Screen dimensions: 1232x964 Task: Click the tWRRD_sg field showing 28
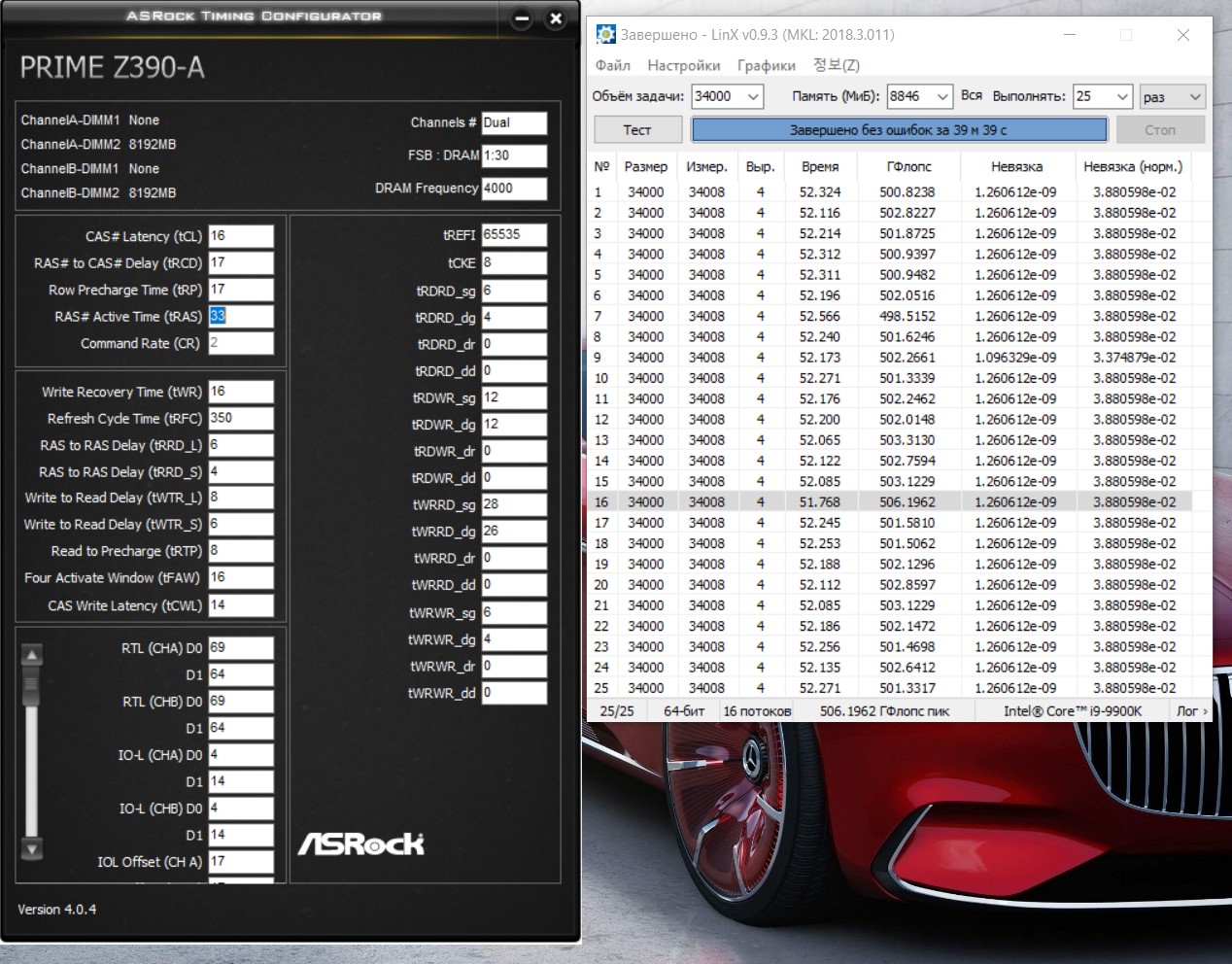pos(514,504)
